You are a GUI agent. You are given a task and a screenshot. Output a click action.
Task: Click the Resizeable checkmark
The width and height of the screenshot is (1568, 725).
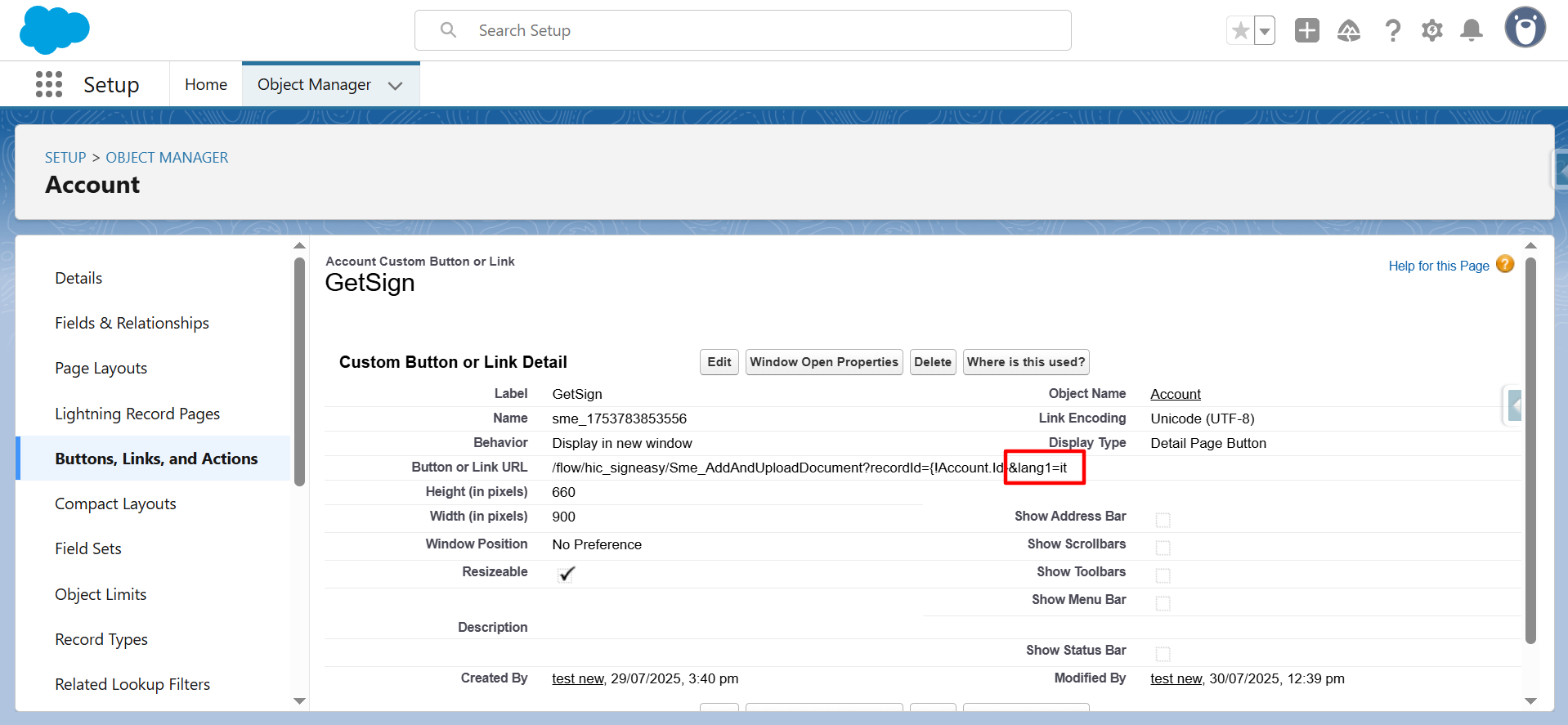click(567, 574)
